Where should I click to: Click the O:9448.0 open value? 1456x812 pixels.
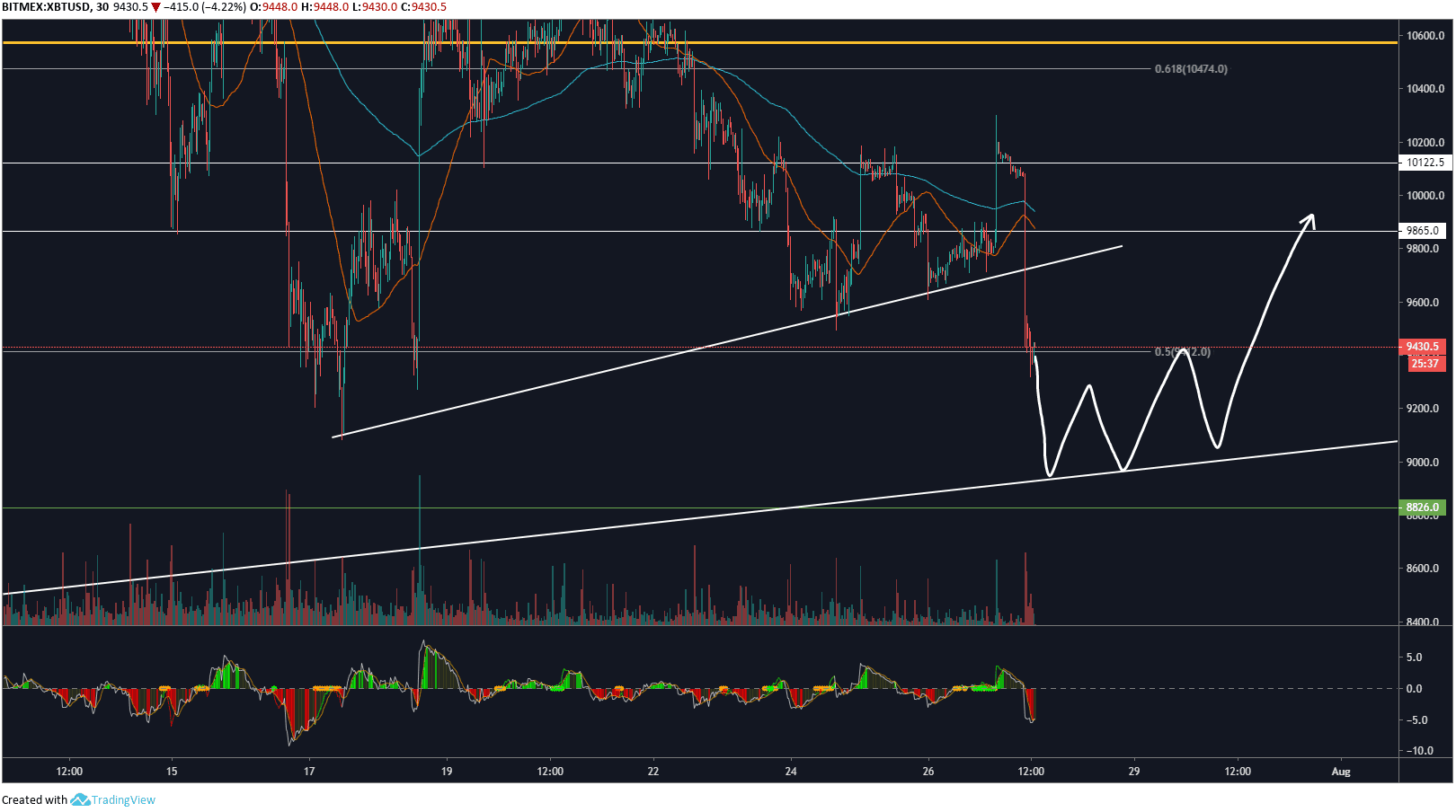pos(273,7)
